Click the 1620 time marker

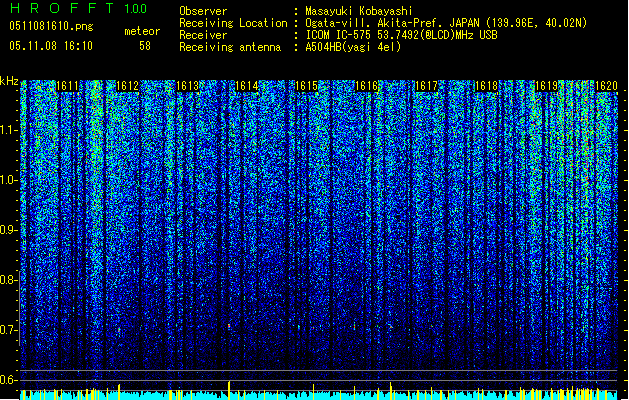(606, 86)
